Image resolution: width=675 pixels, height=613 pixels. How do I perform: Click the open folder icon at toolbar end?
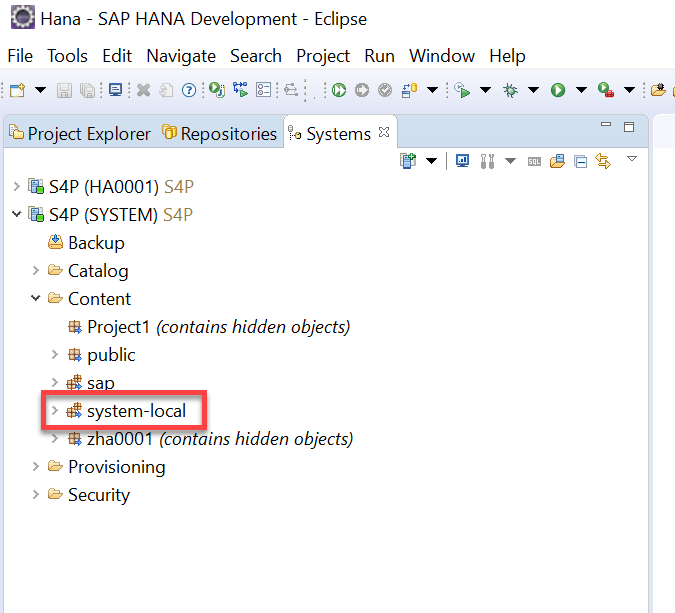pyautogui.click(x=658, y=90)
